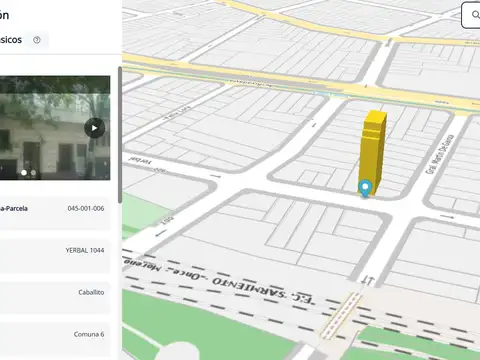480x360 pixels.
Task: Click the blue location pin on the map
Action: coord(365,188)
